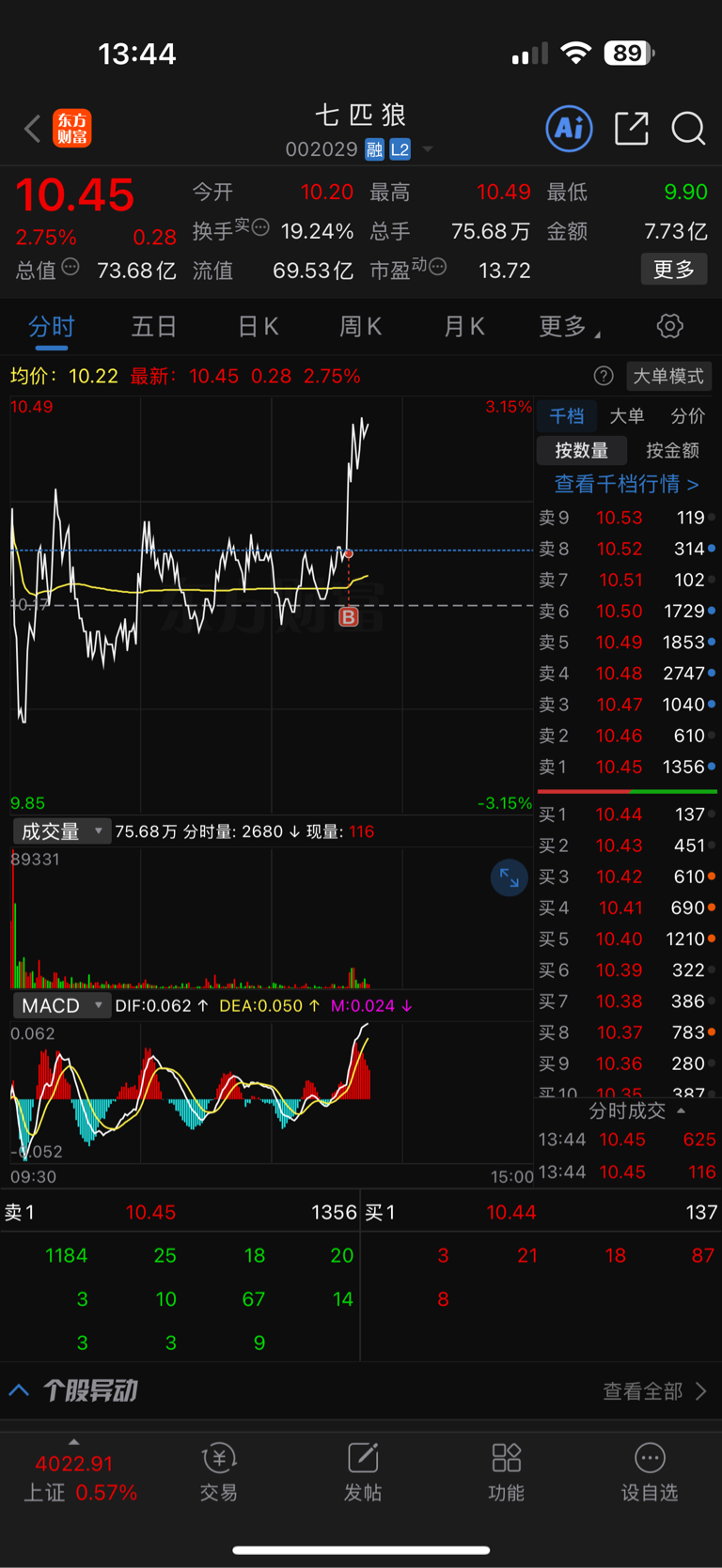Switch to 月K tab
The width and height of the screenshot is (722, 1568).
point(463,327)
